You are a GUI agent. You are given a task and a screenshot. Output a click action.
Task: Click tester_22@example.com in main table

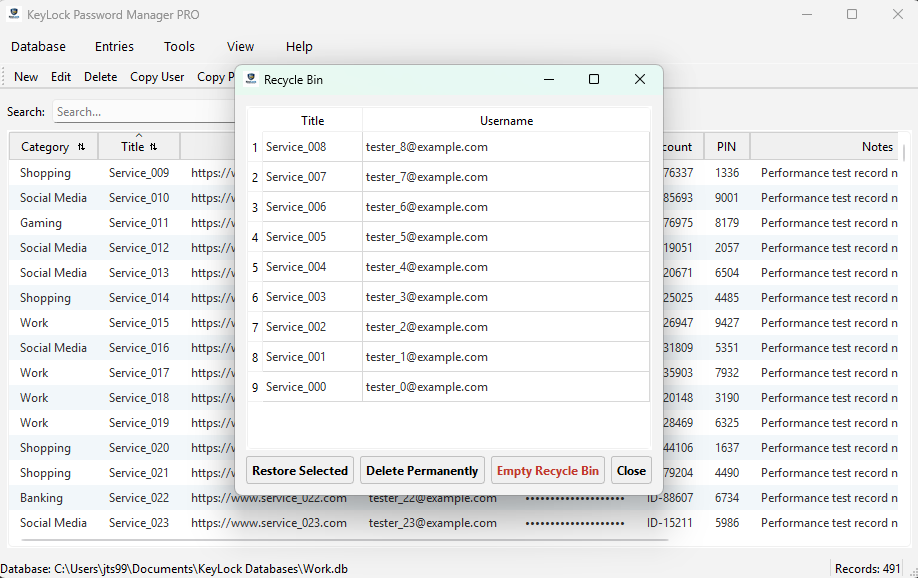433,498
